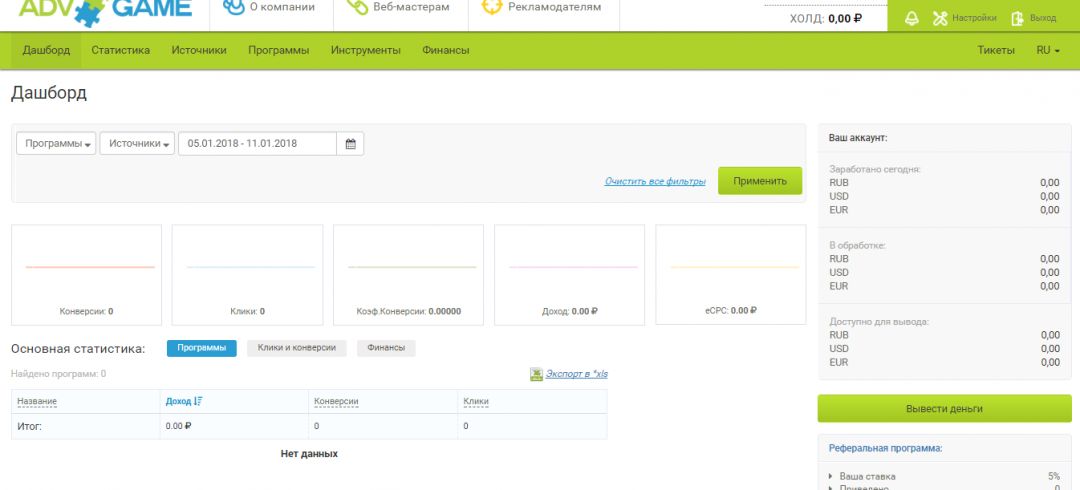Click the Заработано сегодня label

coord(875,169)
